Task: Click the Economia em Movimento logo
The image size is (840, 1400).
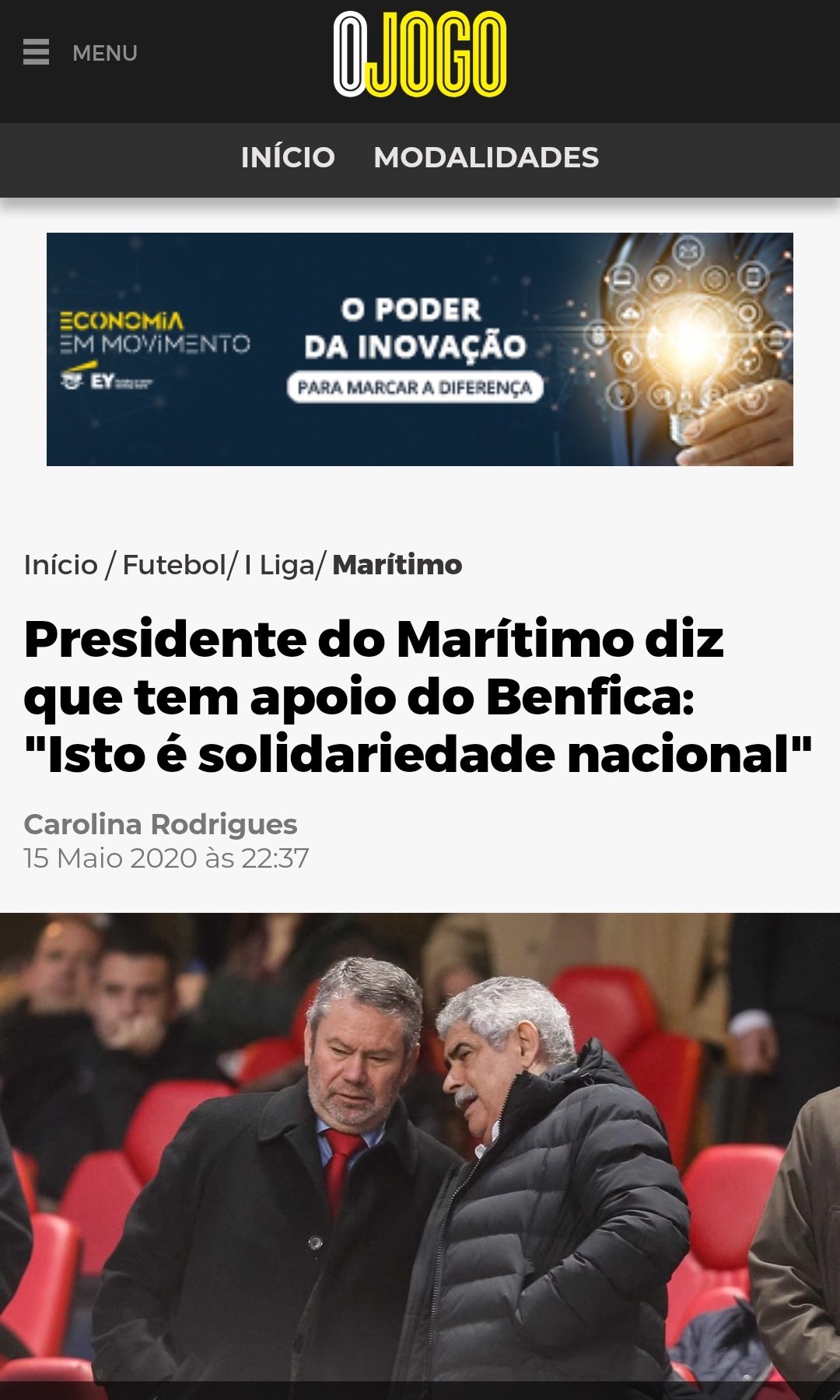Action: coord(154,332)
